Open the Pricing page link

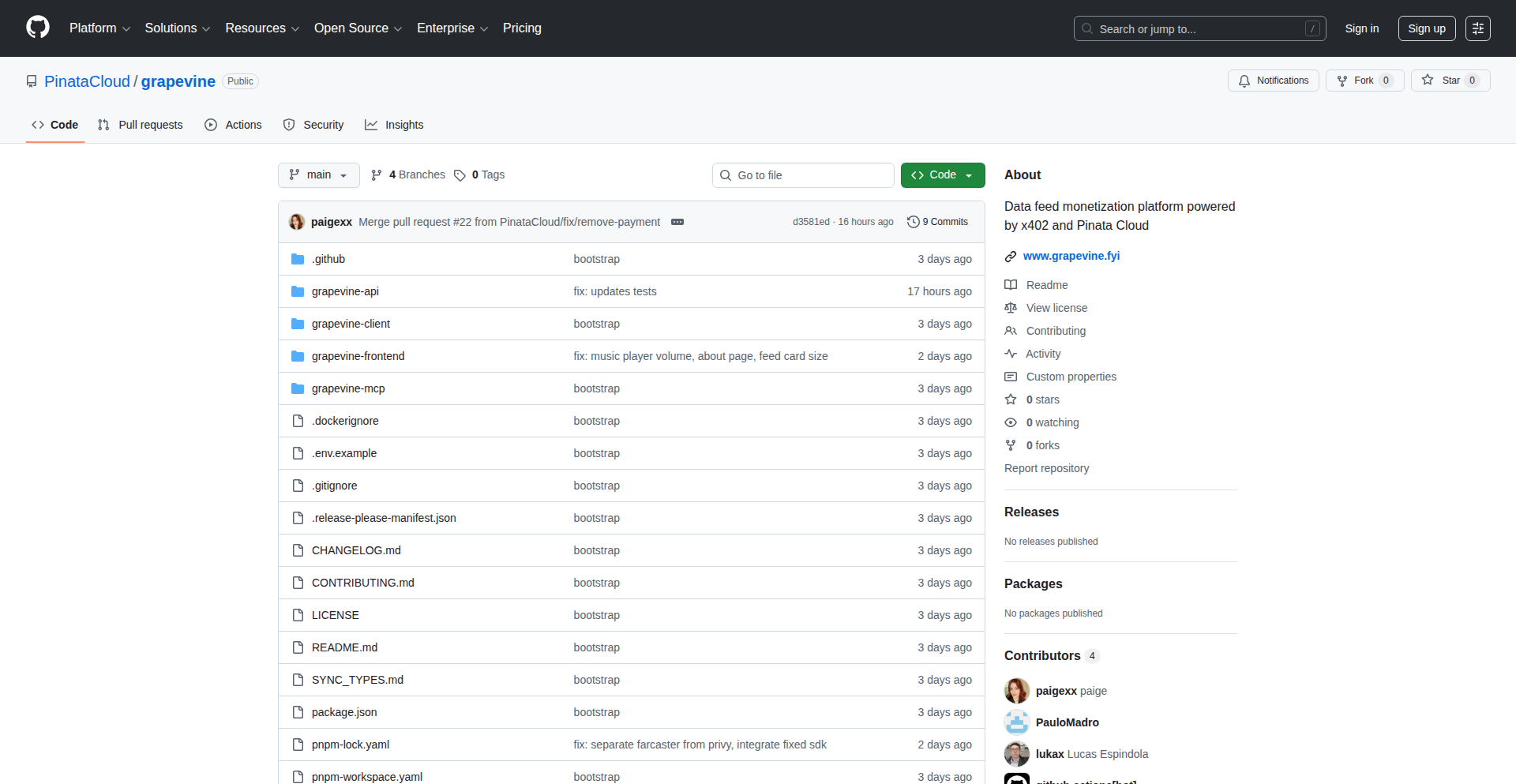pos(522,28)
